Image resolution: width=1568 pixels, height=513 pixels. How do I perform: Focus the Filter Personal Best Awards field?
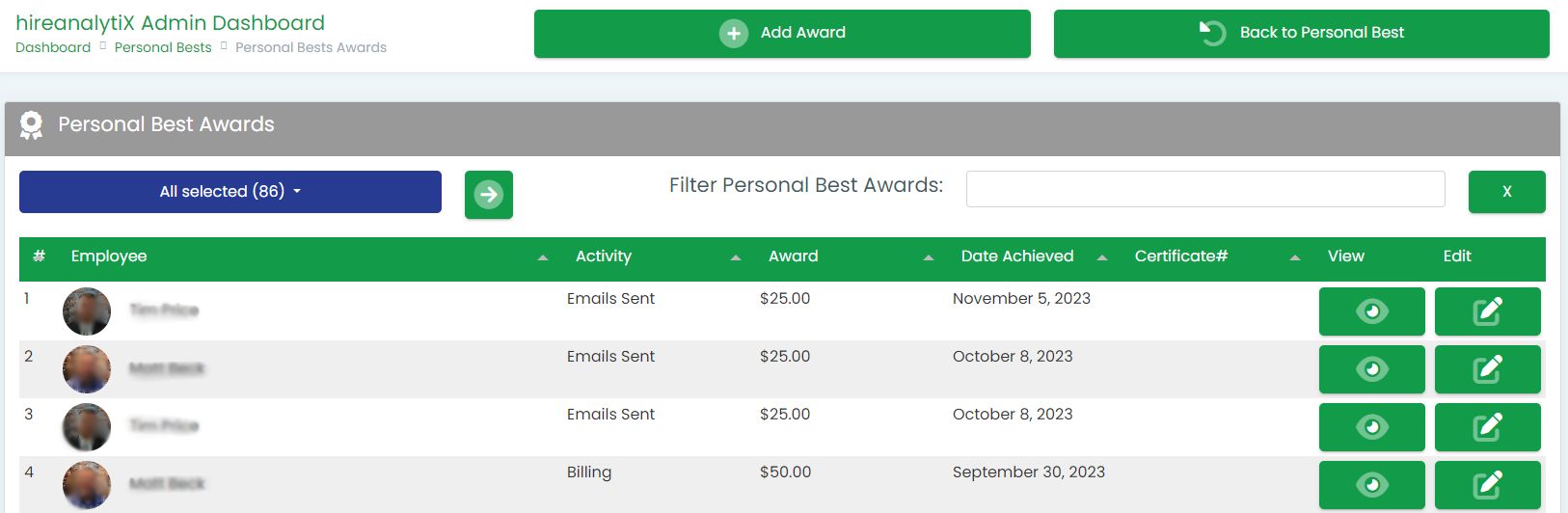pyautogui.click(x=1205, y=189)
